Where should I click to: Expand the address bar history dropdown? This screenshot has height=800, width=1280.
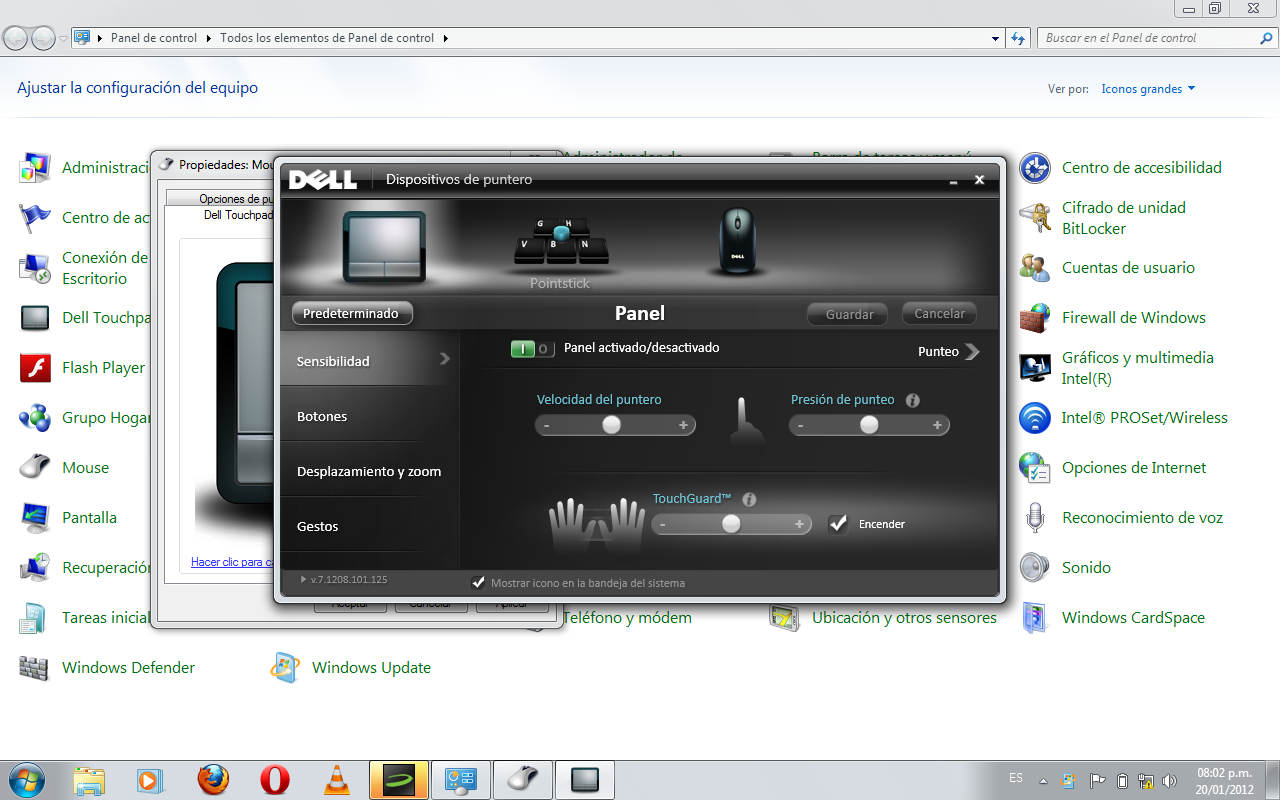(x=995, y=38)
